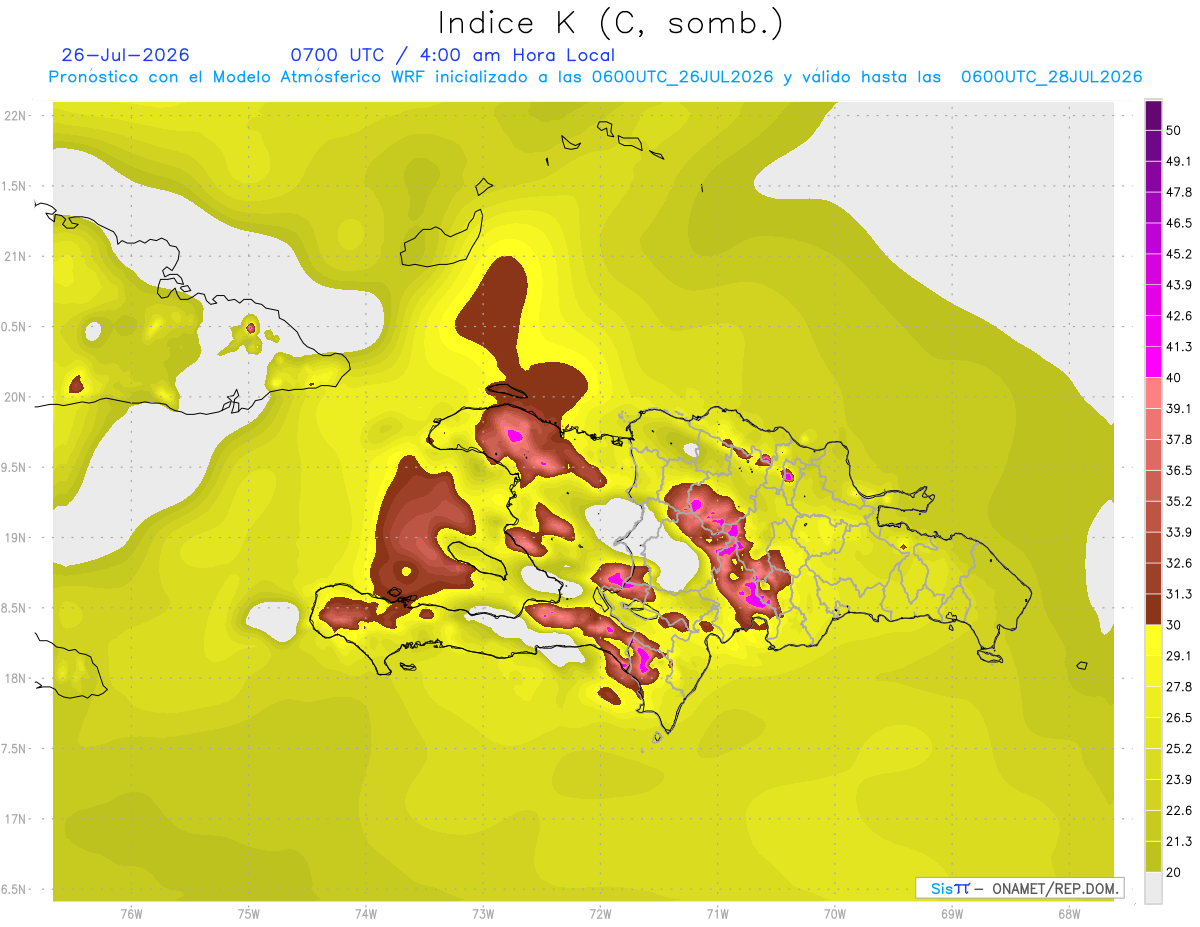
Task: Click the latitude label '19N'
Action: click(15, 537)
